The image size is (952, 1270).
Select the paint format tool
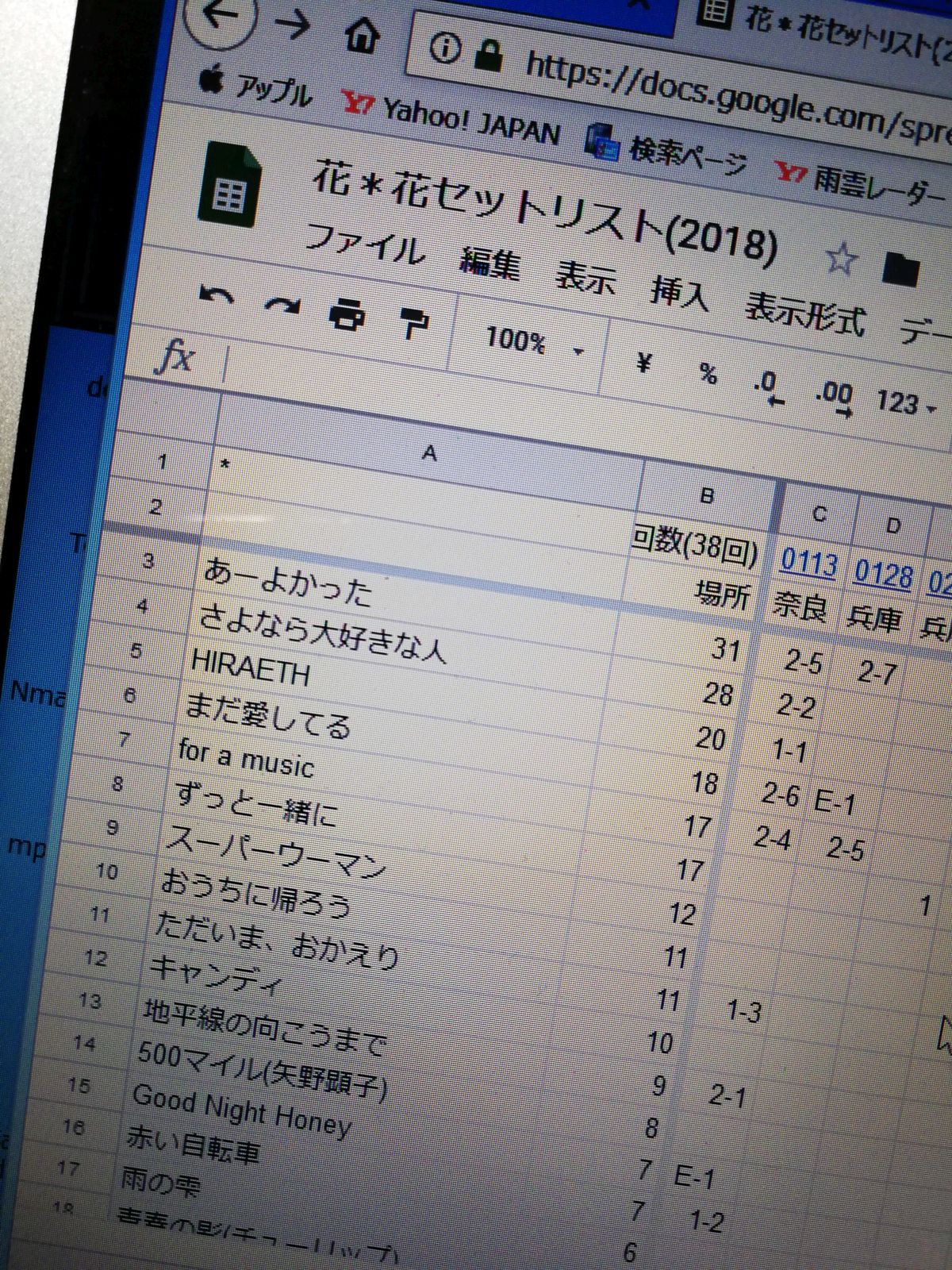(x=413, y=323)
